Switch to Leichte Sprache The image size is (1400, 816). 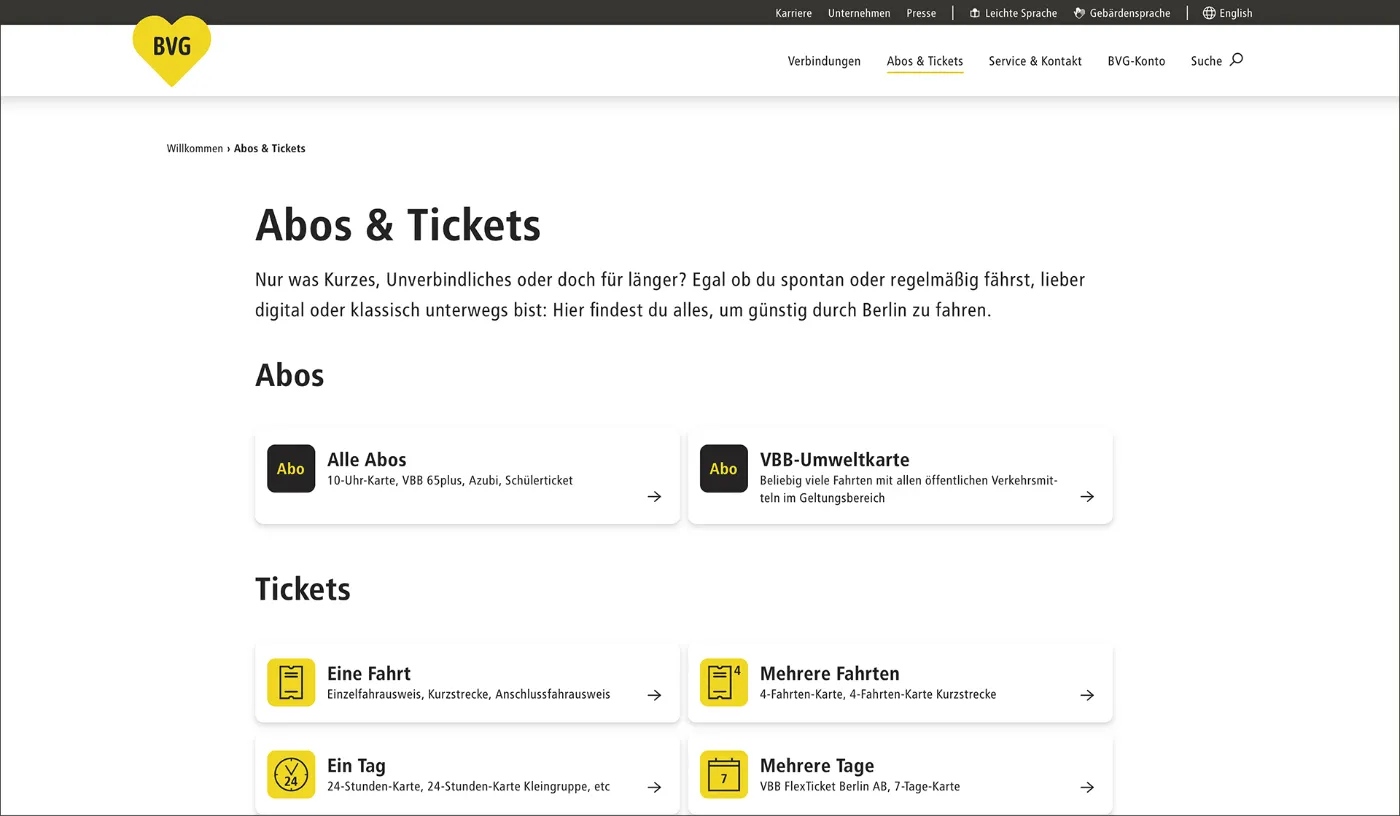pos(1021,13)
